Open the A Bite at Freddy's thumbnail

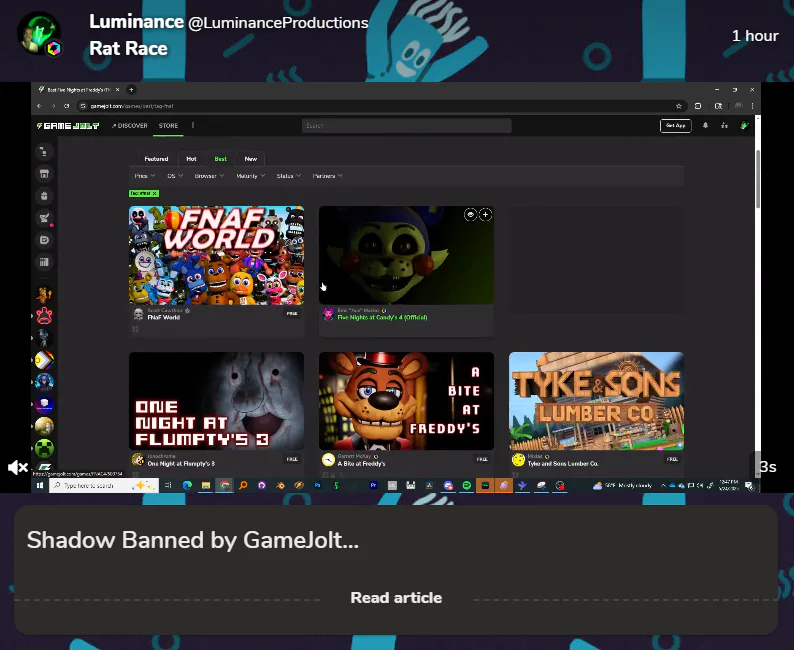(406, 401)
